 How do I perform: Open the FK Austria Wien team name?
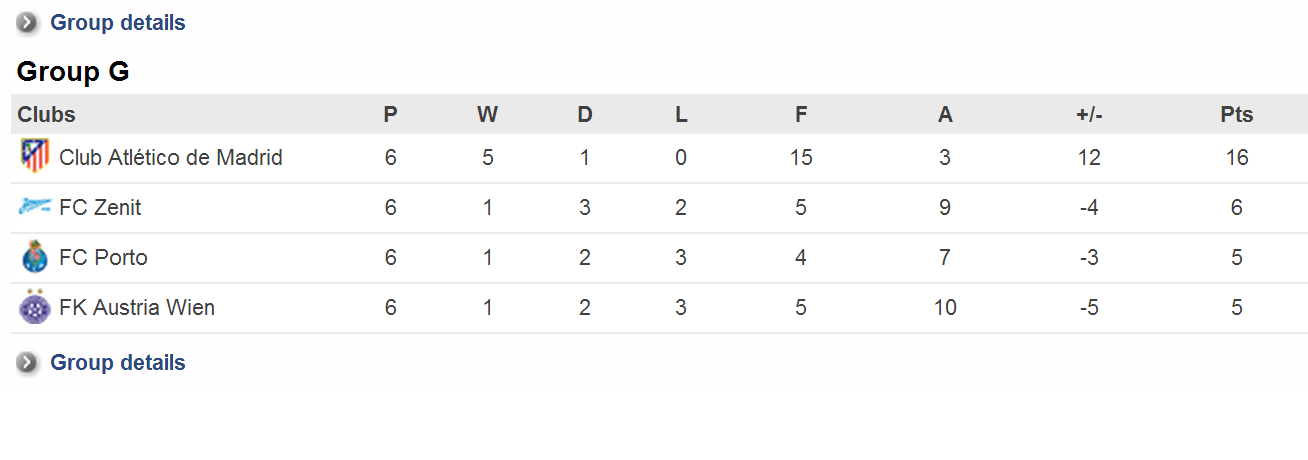coord(137,307)
